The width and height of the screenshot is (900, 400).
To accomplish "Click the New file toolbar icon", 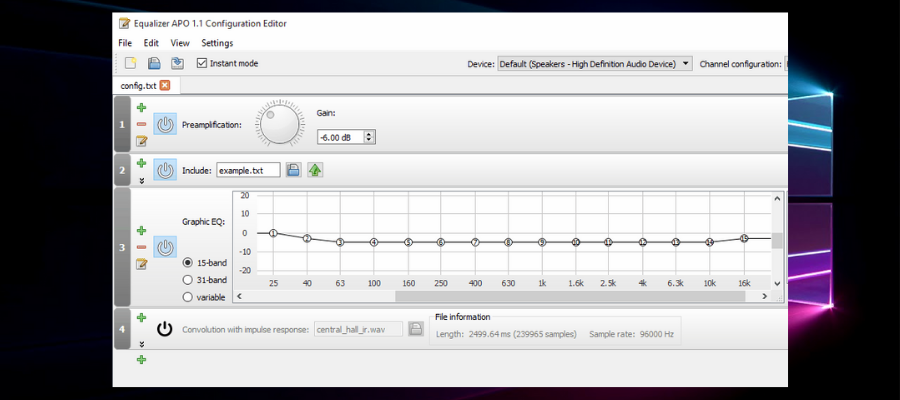I will (x=131, y=63).
